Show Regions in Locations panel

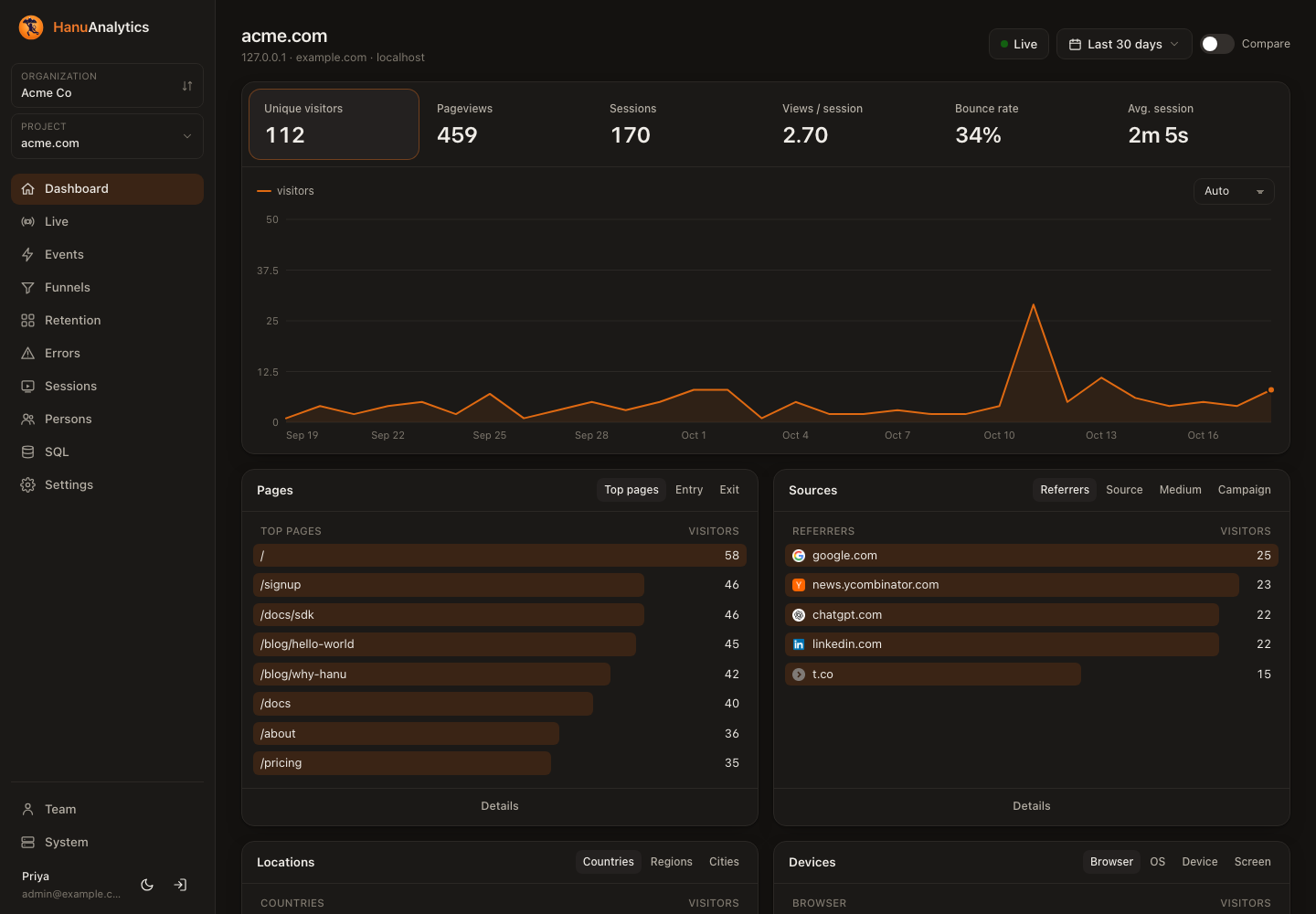point(671,862)
